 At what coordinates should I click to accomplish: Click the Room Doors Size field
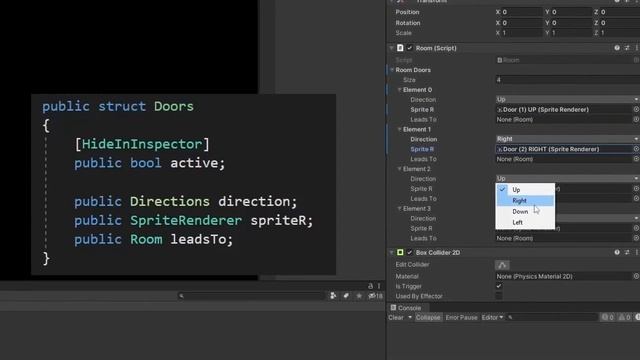pyautogui.click(x=567, y=80)
